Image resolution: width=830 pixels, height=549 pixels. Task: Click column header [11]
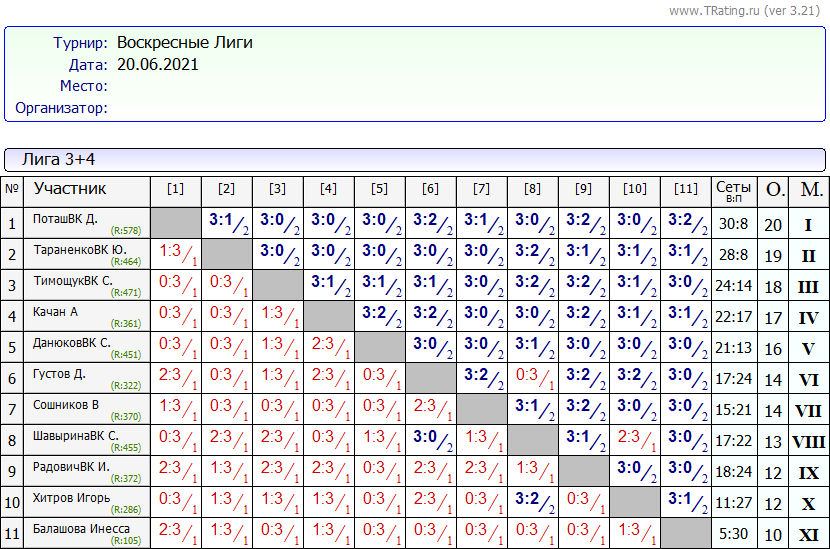click(685, 189)
